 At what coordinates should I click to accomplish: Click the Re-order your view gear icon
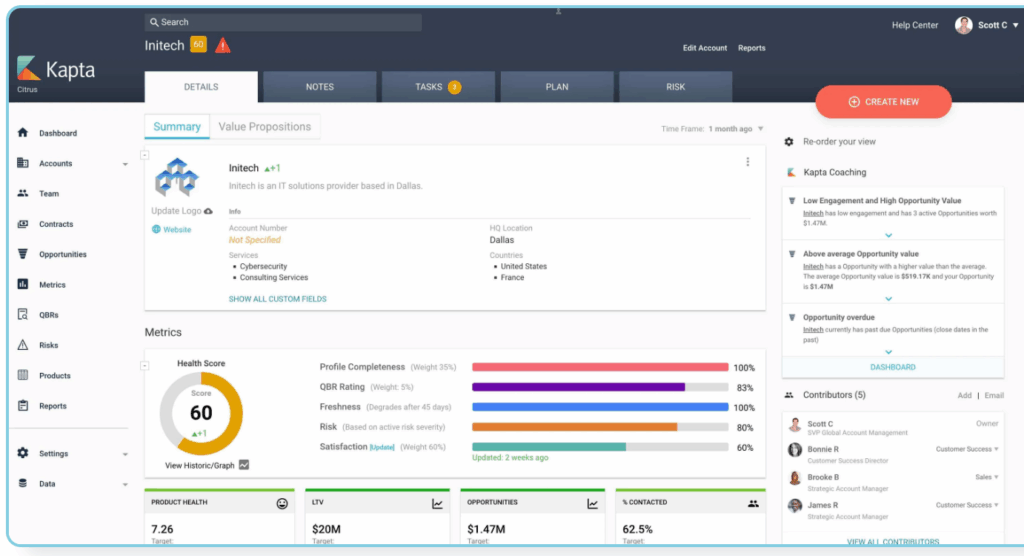[789, 142]
